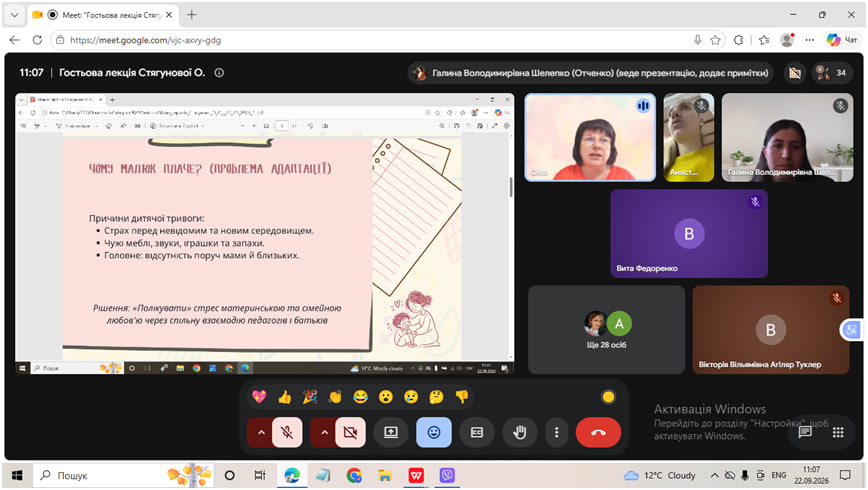
Task: Open the chat panel icon
Action: click(805, 432)
